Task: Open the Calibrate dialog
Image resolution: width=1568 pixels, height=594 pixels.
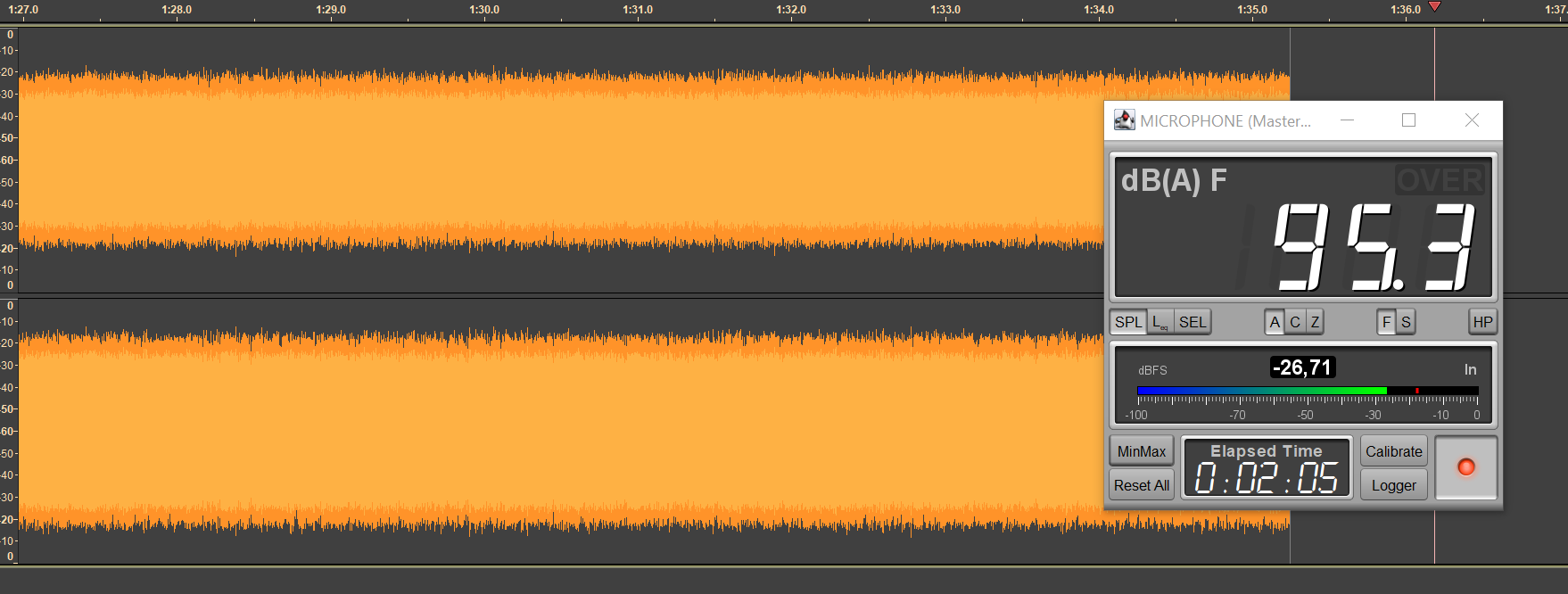Action: pos(1394,451)
